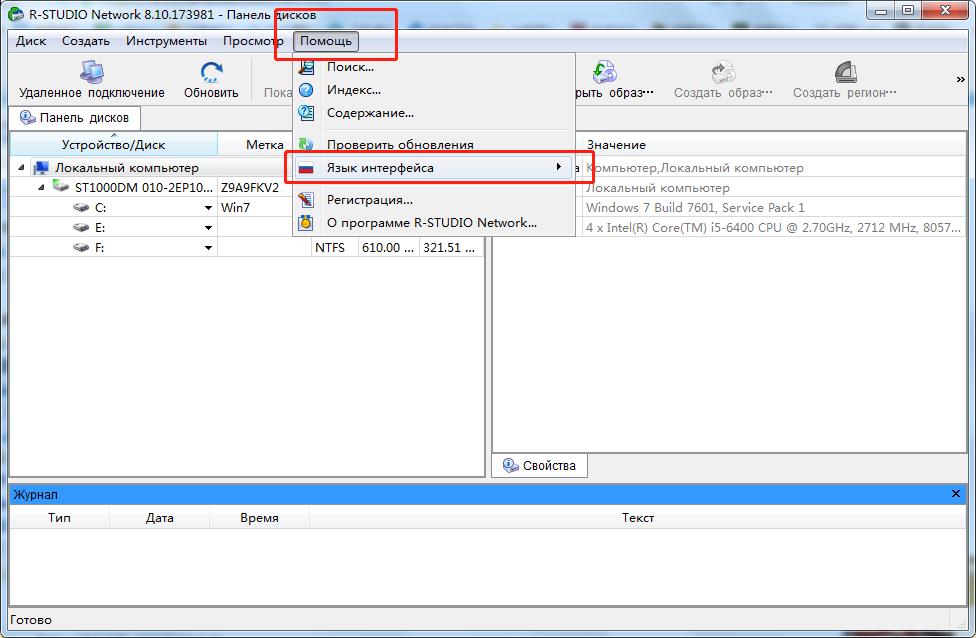Image resolution: width=976 pixels, height=638 pixels.
Task: Click the Создать образ toolbar icon
Action: [x=722, y=73]
